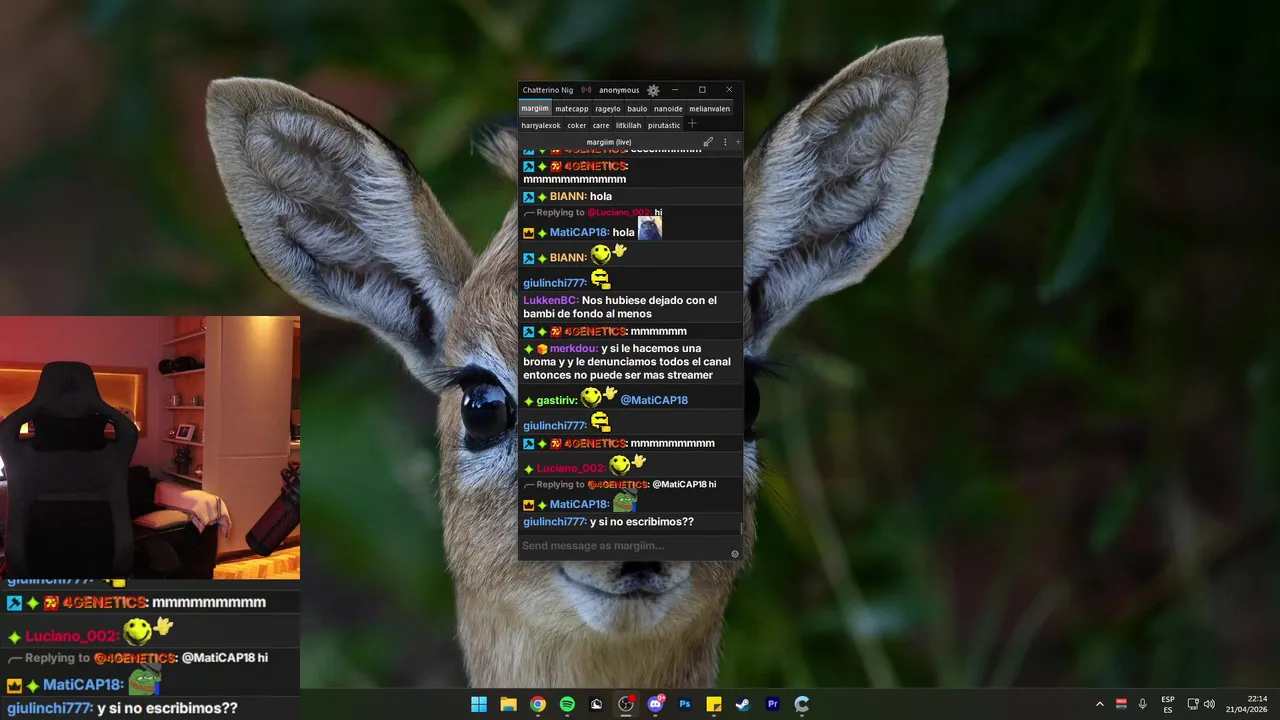Viewport: 1280px width, 720px height.
Task: Add a new tab with plus button
Action: (692, 124)
